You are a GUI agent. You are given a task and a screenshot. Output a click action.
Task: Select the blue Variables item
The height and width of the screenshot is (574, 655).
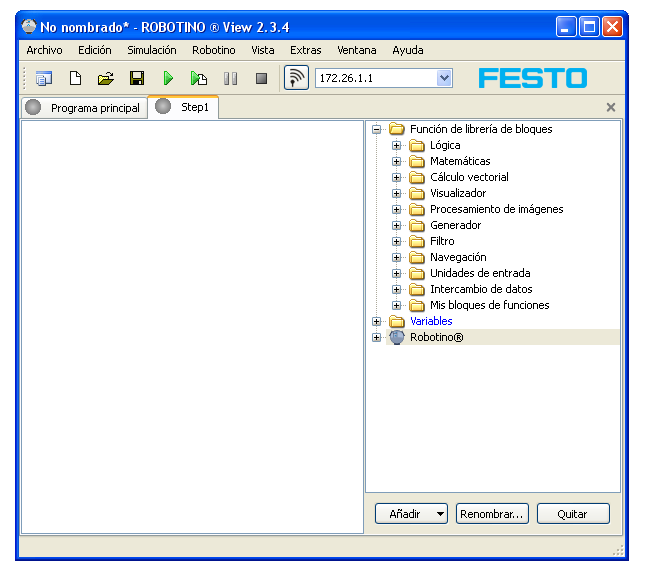click(431, 321)
